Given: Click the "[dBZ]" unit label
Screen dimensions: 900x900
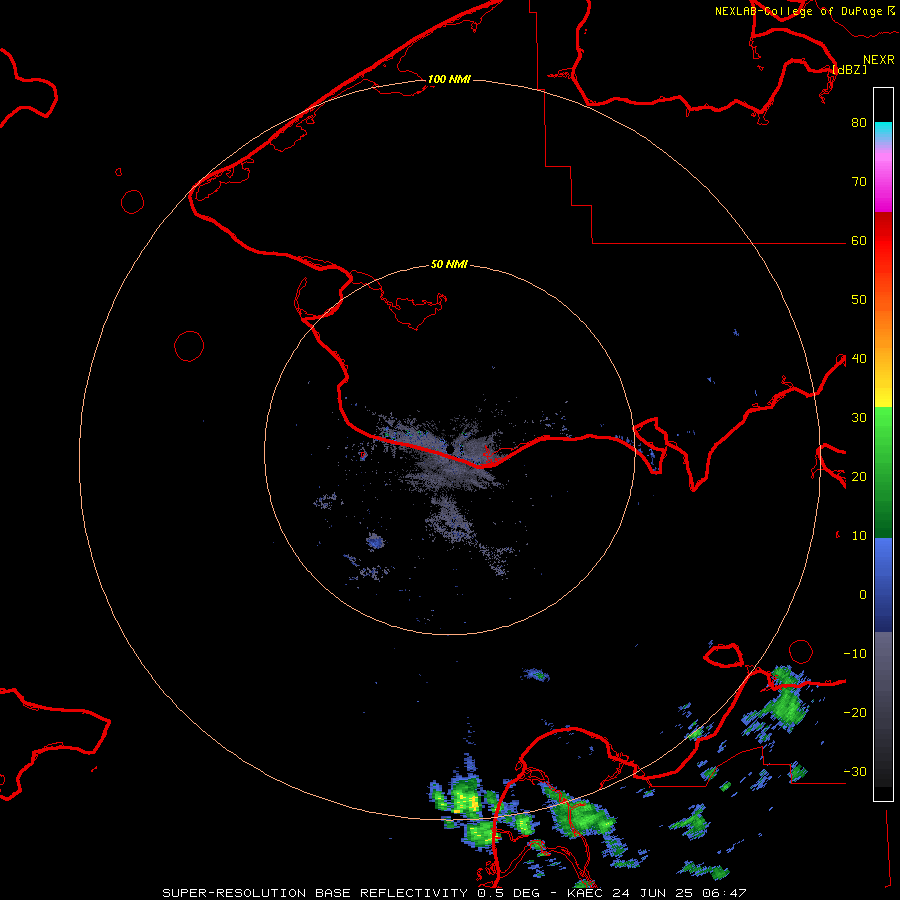Looking at the screenshot, I should [849, 69].
